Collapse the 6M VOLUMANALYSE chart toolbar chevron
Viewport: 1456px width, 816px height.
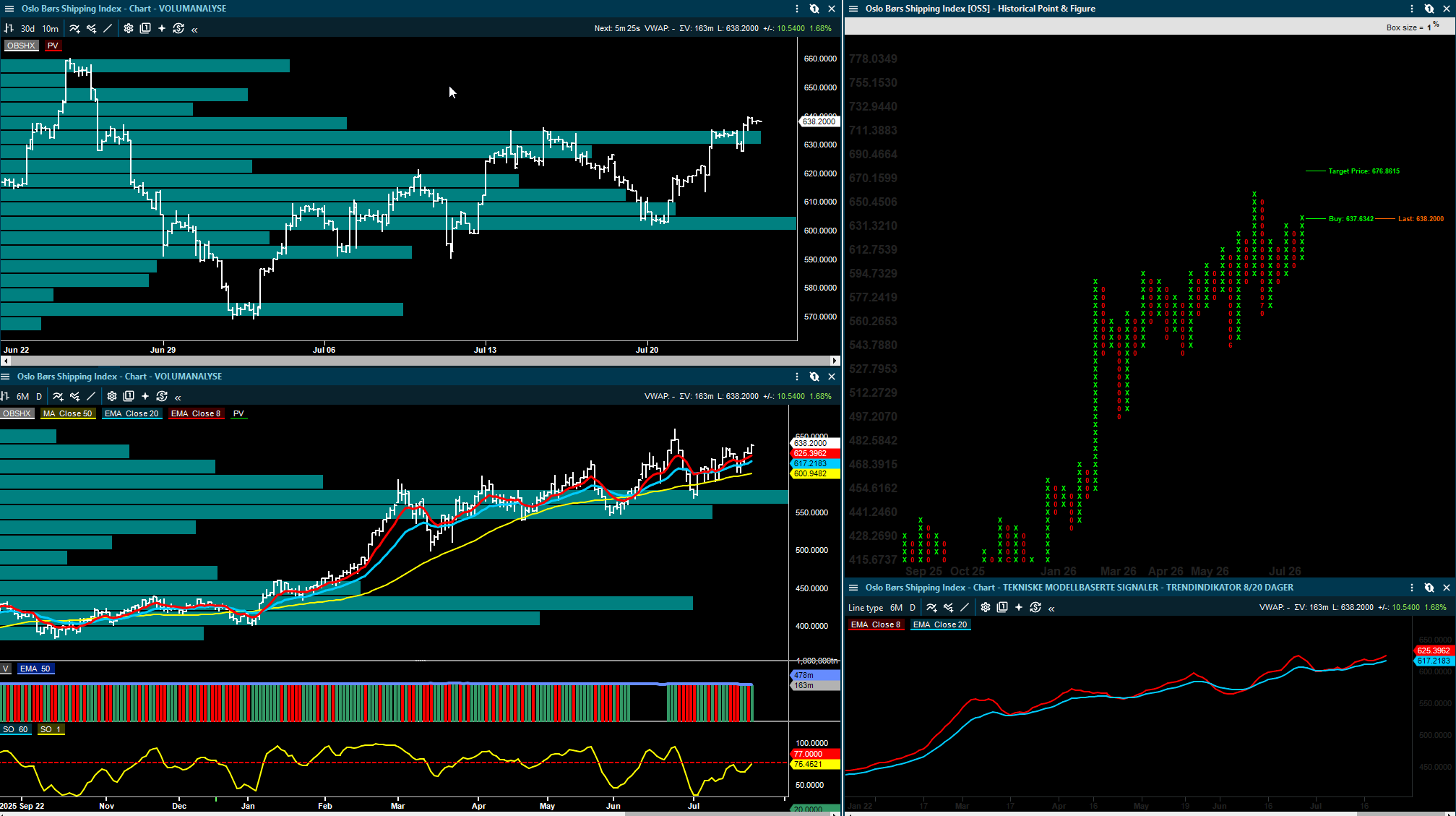(x=178, y=397)
